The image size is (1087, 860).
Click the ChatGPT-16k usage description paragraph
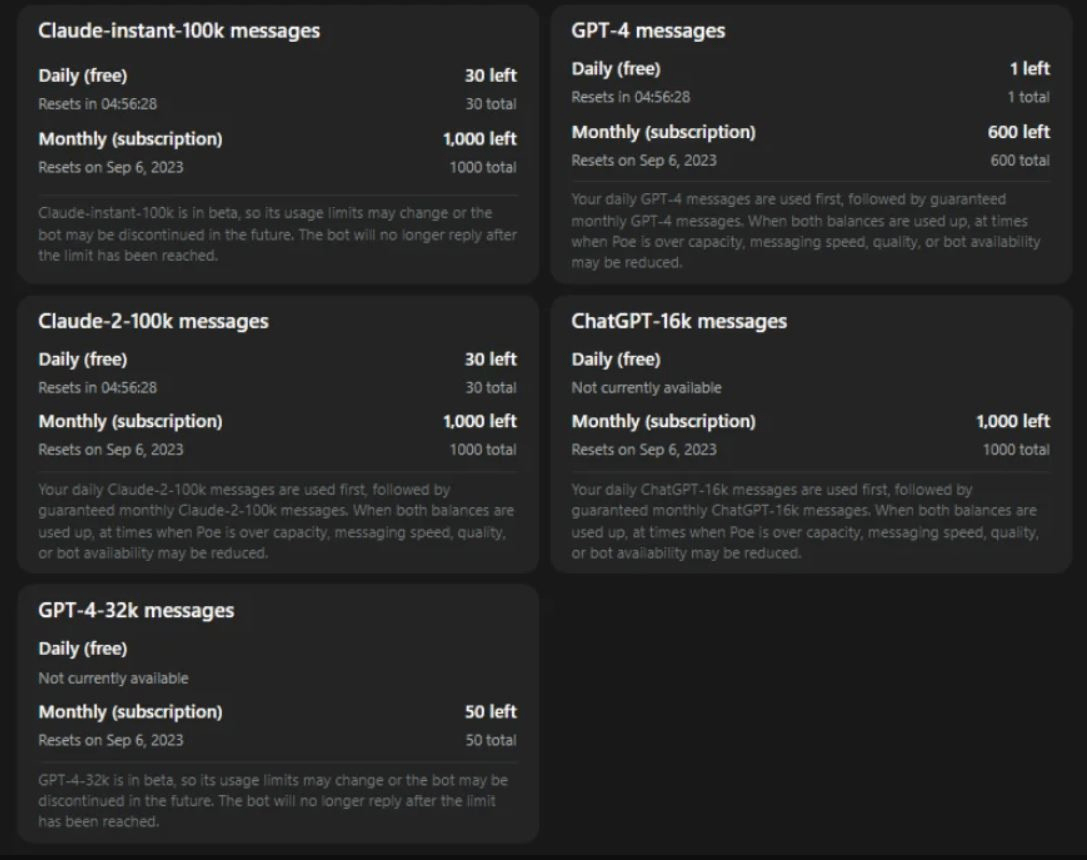tap(804, 521)
